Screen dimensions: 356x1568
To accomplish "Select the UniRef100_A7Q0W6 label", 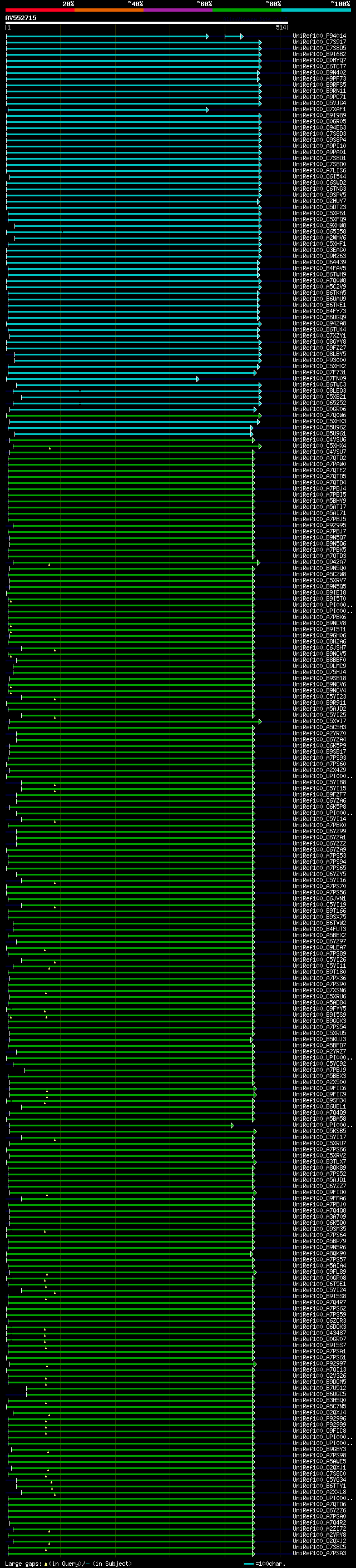I will click(x=319, y=415).
